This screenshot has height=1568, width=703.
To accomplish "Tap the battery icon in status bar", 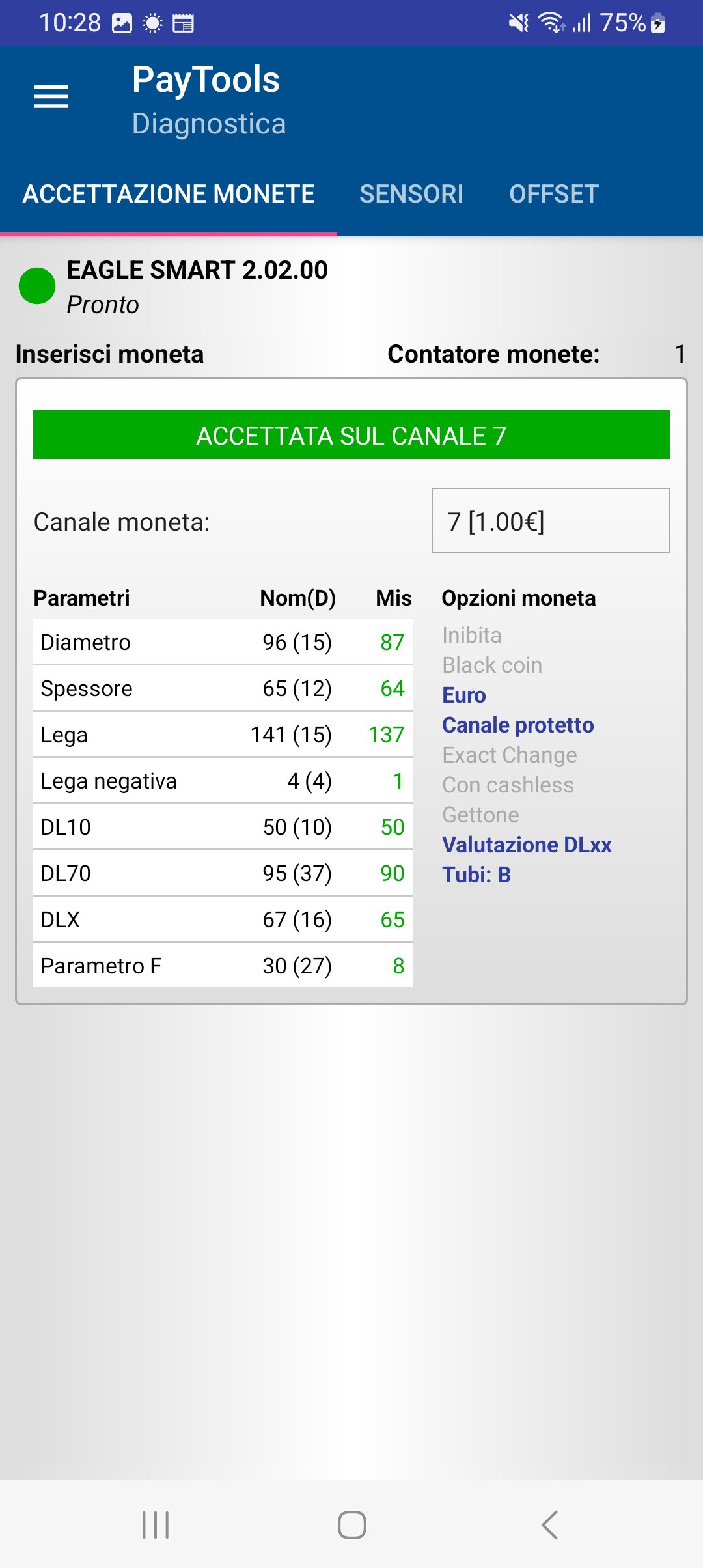I will (x=658, y=23).
